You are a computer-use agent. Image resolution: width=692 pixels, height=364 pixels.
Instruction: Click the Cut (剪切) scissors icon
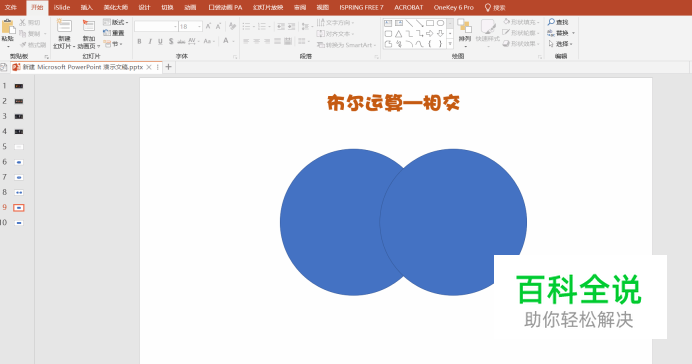(23, 22)
